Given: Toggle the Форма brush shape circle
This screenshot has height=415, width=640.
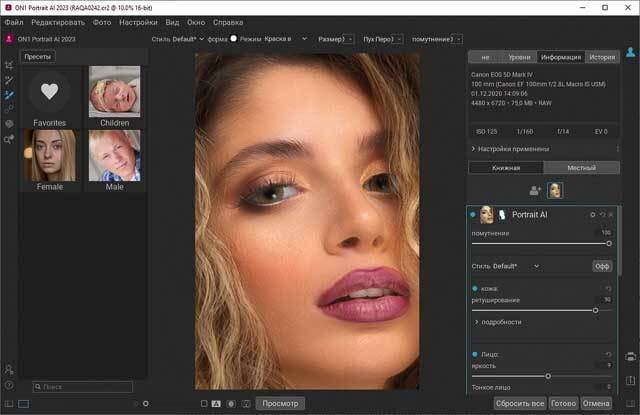Looking at the screenshot, I should 233,38.
